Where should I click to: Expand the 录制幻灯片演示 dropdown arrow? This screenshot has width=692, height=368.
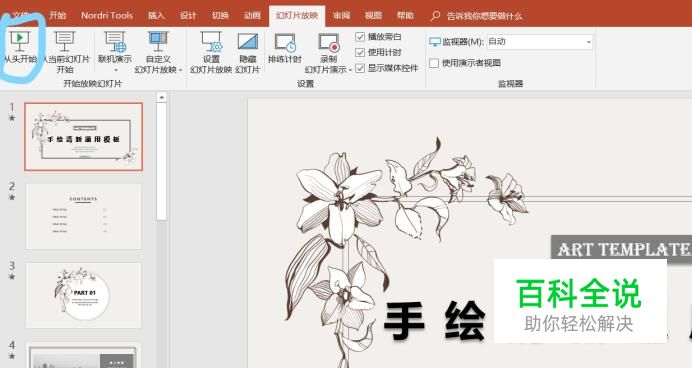[350, 70]
